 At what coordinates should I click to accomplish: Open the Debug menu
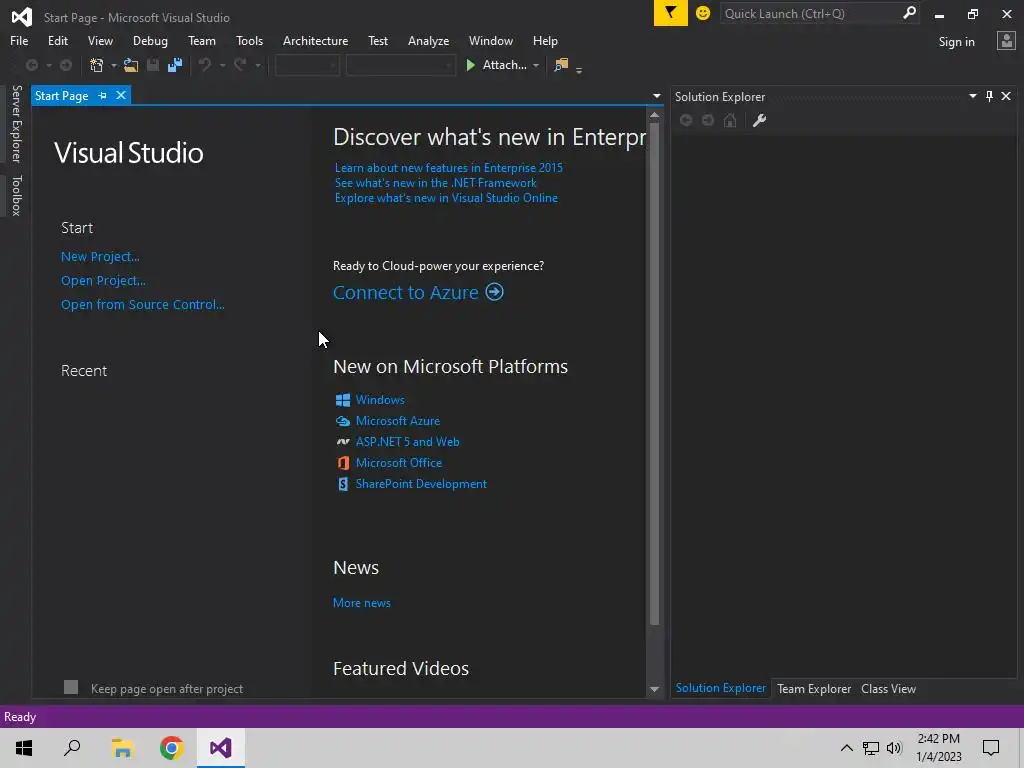click(x=150, y=40)
